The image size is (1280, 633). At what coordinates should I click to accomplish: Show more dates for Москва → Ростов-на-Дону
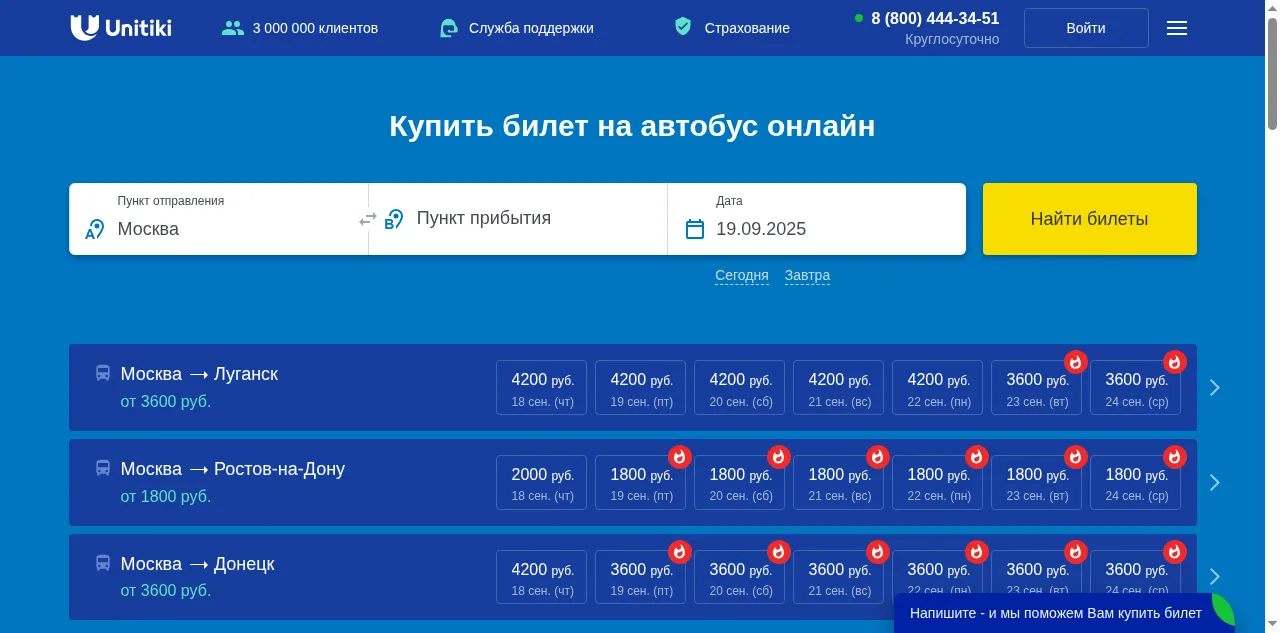1215,482
